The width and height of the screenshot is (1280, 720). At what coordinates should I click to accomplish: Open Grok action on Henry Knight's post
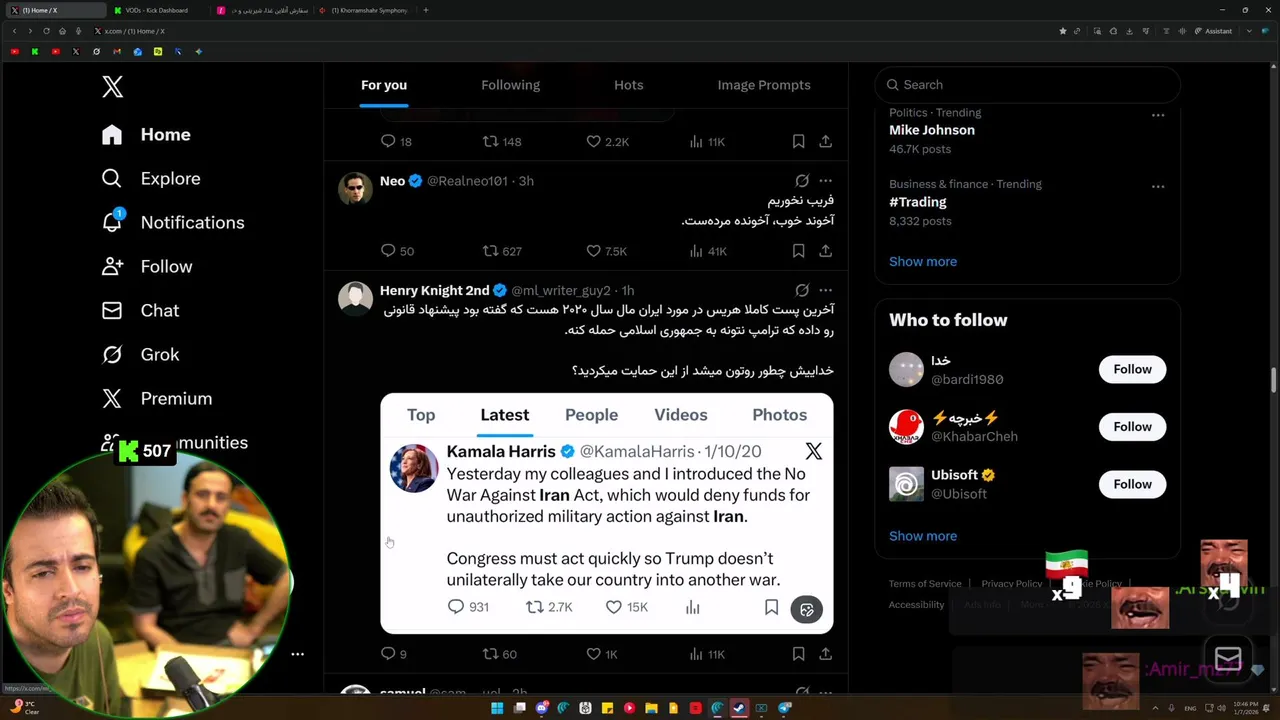pos(802,290)
